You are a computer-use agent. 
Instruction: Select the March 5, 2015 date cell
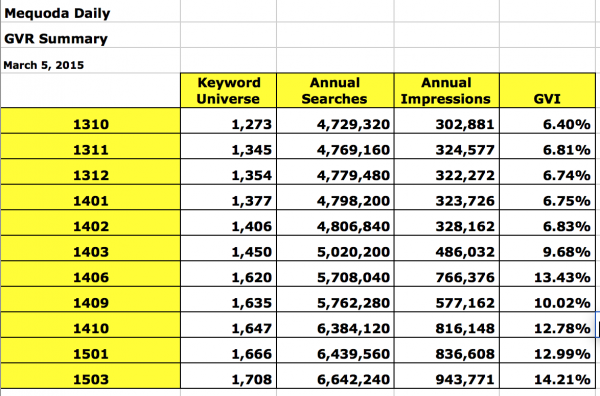[90, 60]
